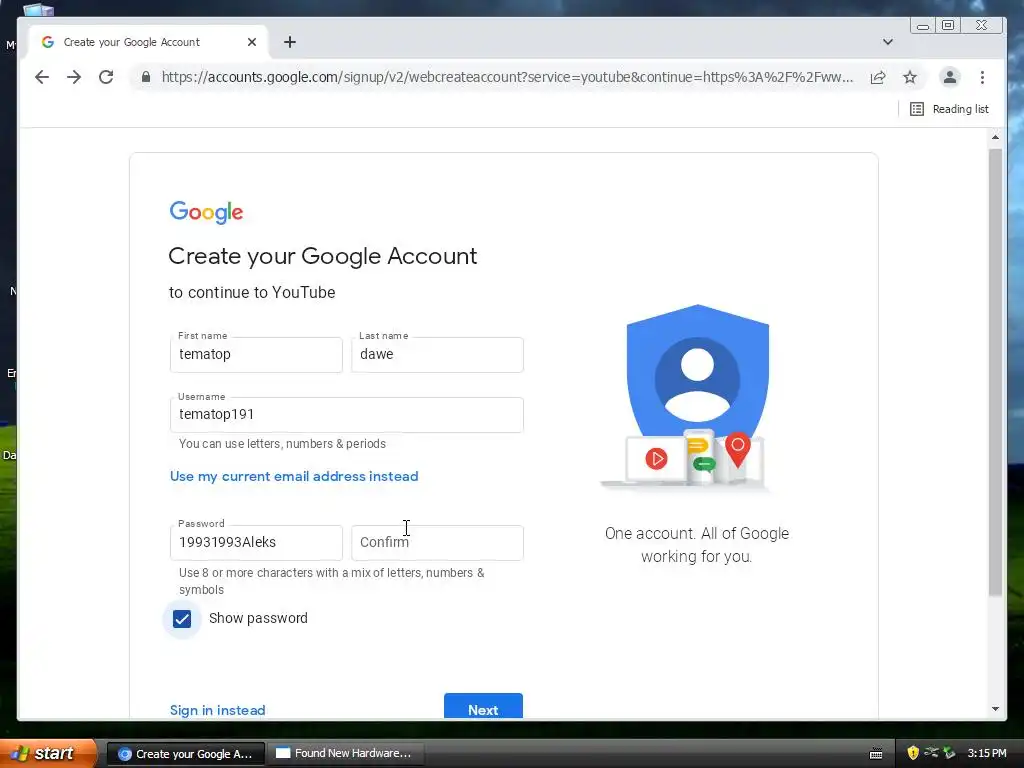Click the Next button
This screenshot has width=1024, height=768.
483,707
